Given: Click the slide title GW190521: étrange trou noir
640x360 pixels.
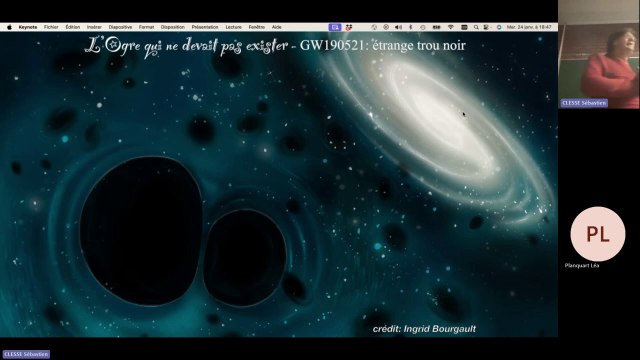Looking at the screenshot, I should (382, 45).
